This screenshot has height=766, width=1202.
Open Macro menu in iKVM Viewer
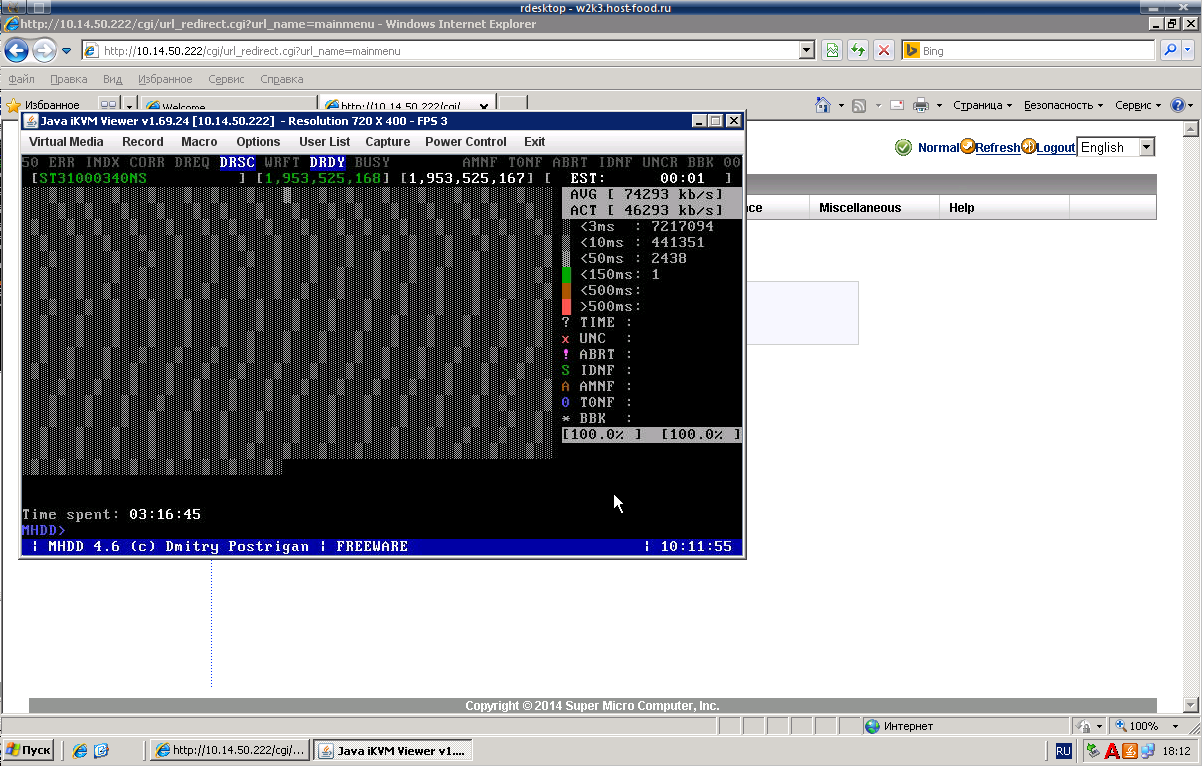199,142
